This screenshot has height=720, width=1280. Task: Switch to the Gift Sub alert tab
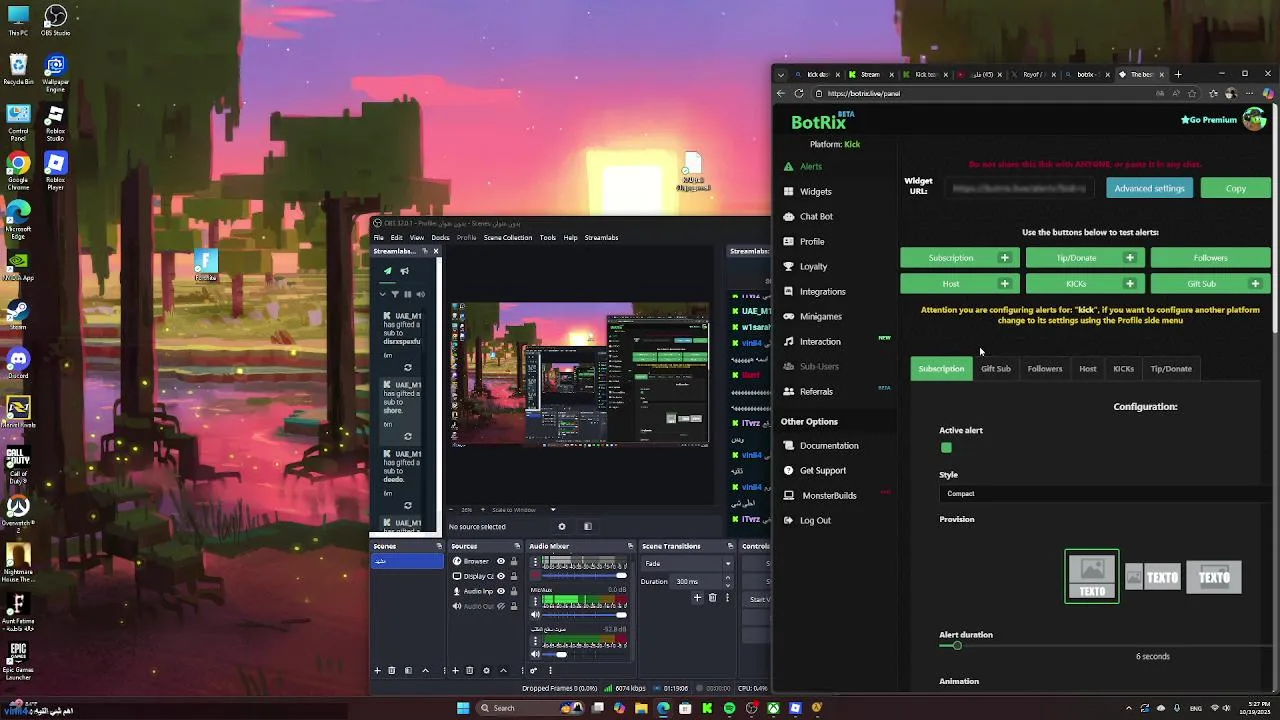[x=995, y=369]
